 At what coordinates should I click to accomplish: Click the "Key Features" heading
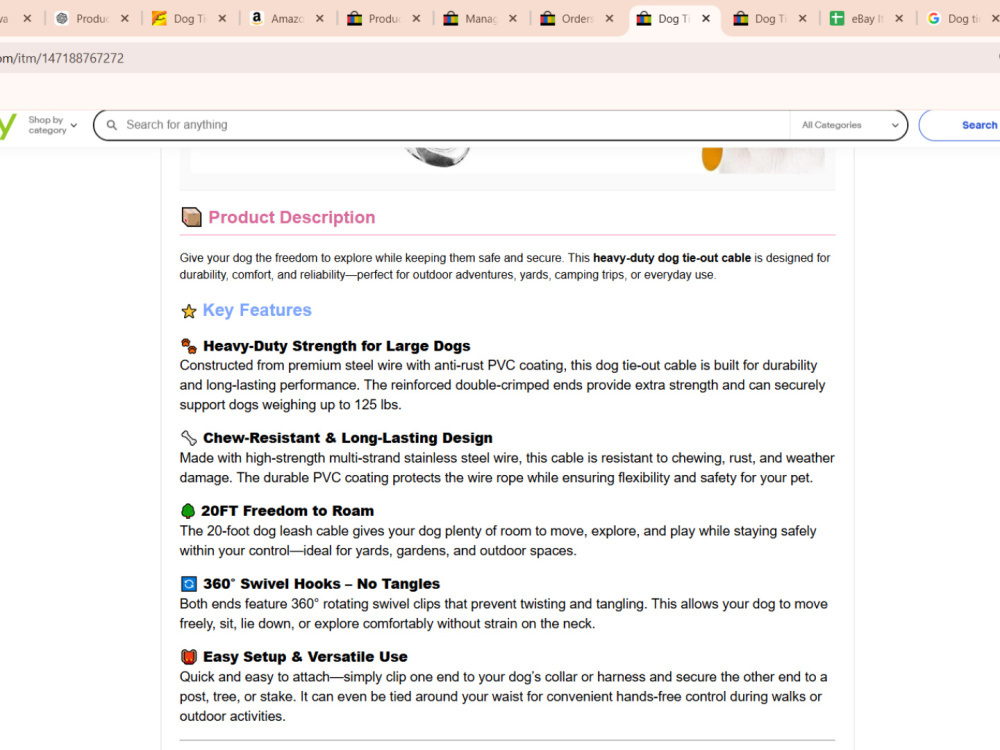(x=257, y=310)
